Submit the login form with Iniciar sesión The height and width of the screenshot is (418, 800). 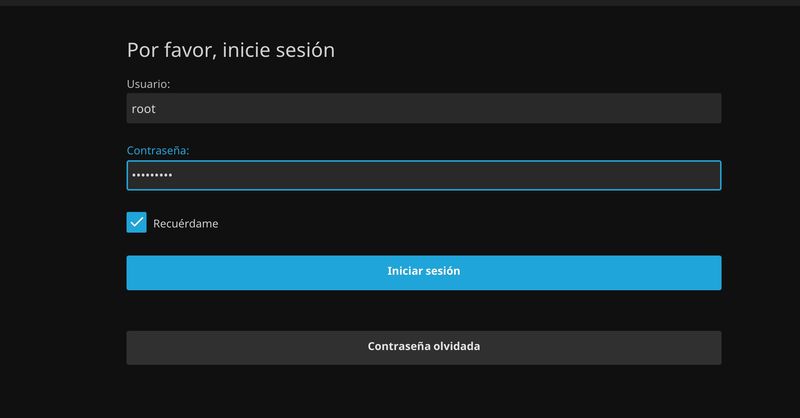[x=423, y=272]
